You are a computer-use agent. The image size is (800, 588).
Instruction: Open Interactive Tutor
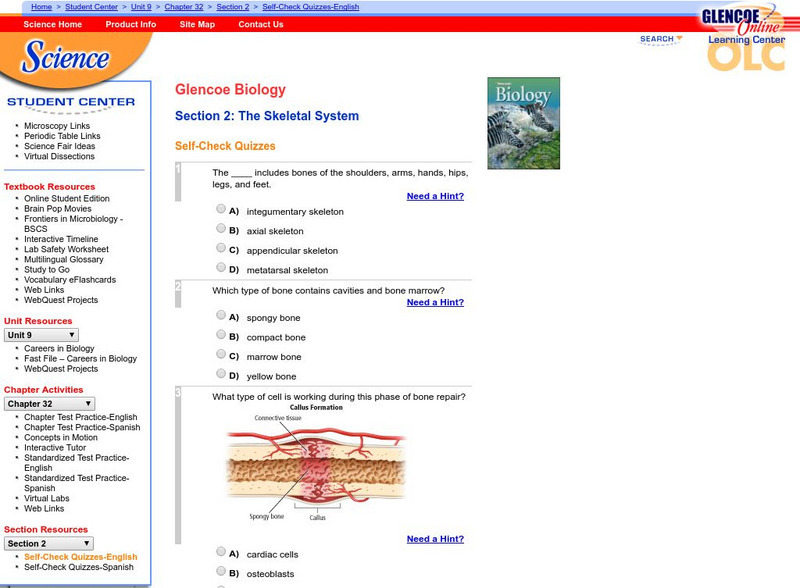pos(55,448)
